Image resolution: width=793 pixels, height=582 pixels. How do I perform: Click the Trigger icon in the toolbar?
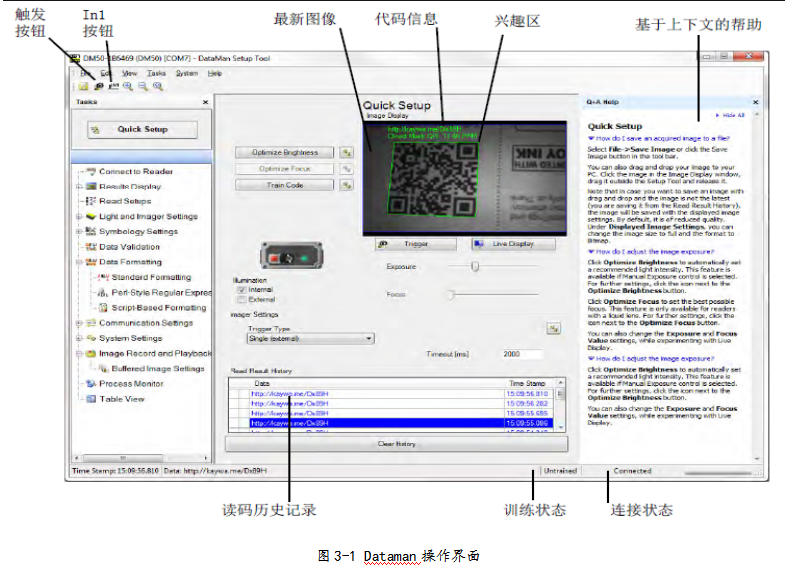(99, 86)
